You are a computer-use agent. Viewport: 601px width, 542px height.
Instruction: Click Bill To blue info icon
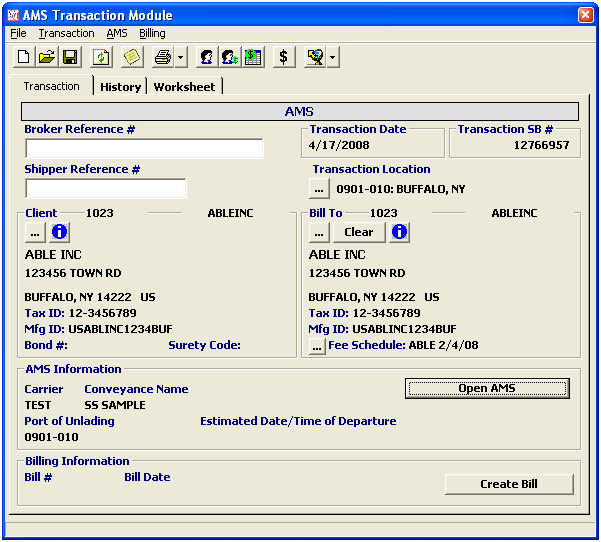(399, 232)
